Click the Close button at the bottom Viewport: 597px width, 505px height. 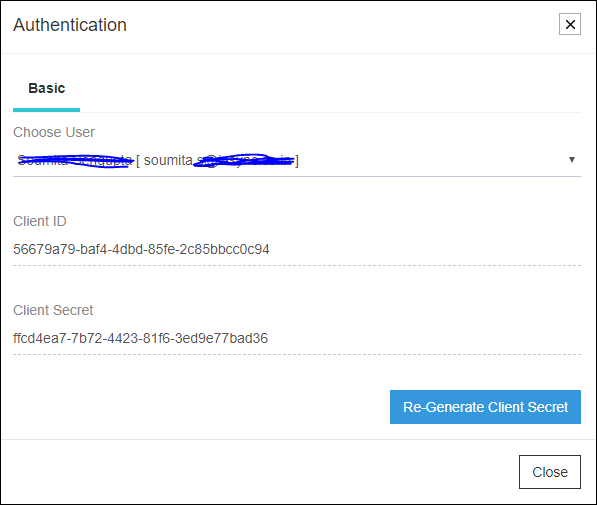tap(550, 472)
